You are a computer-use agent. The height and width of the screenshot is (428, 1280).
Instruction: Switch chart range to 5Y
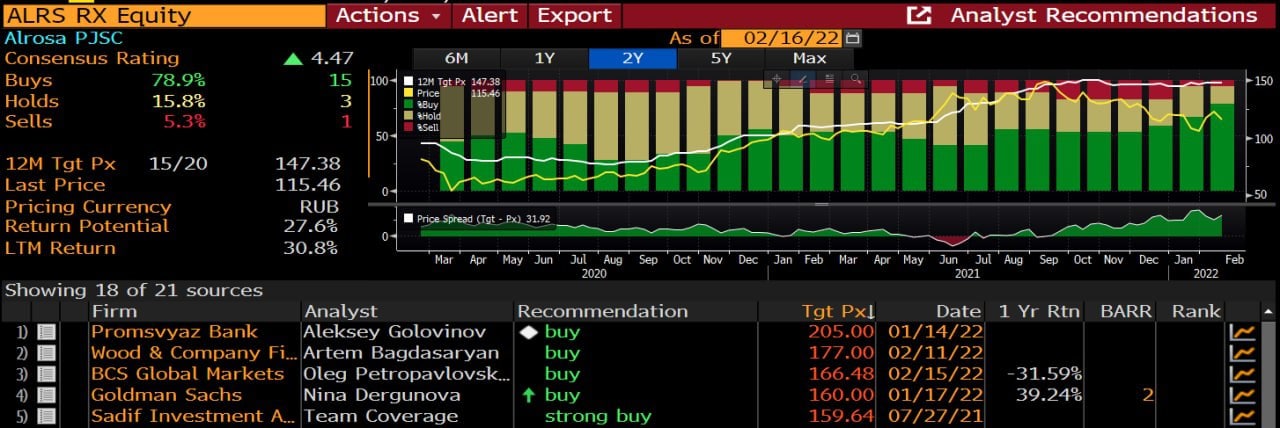720,58
